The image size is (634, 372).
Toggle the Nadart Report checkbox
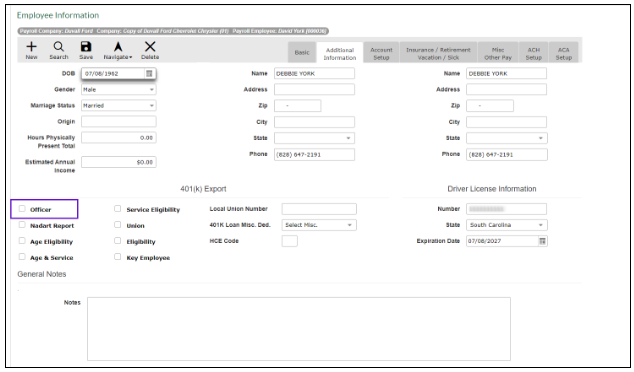pos(22,225)
